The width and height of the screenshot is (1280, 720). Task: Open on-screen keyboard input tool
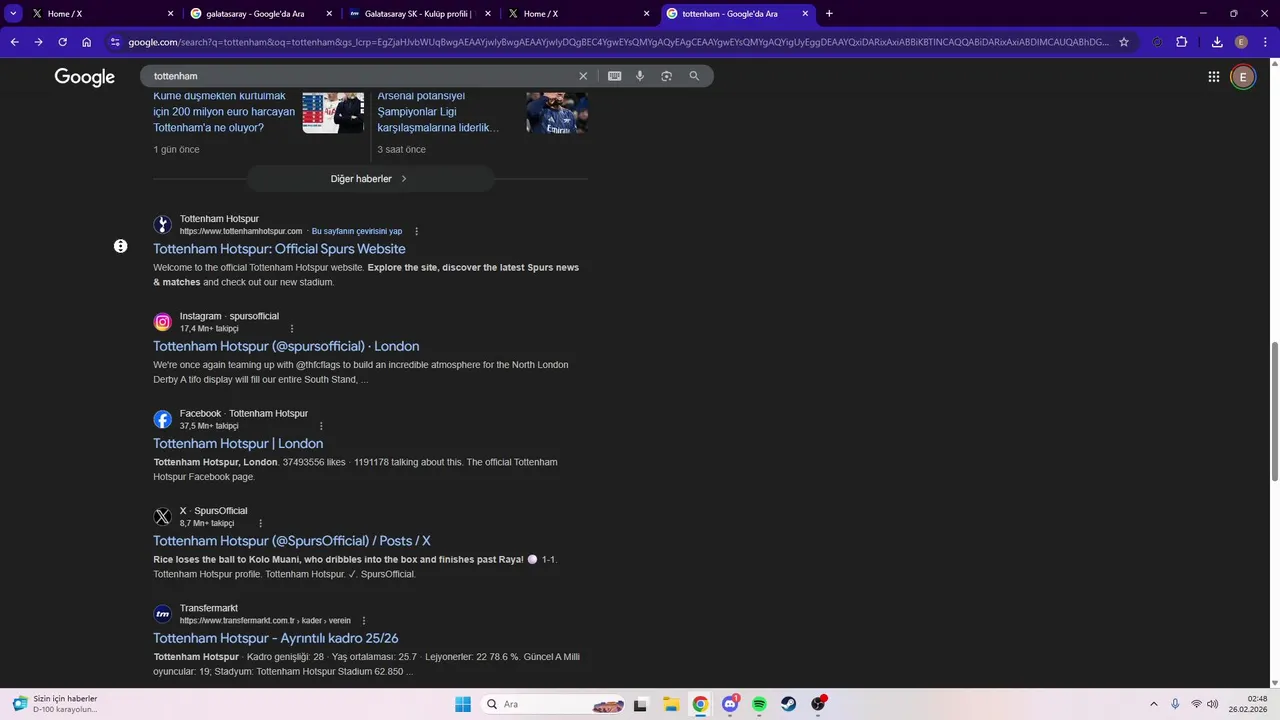[614, 76]
